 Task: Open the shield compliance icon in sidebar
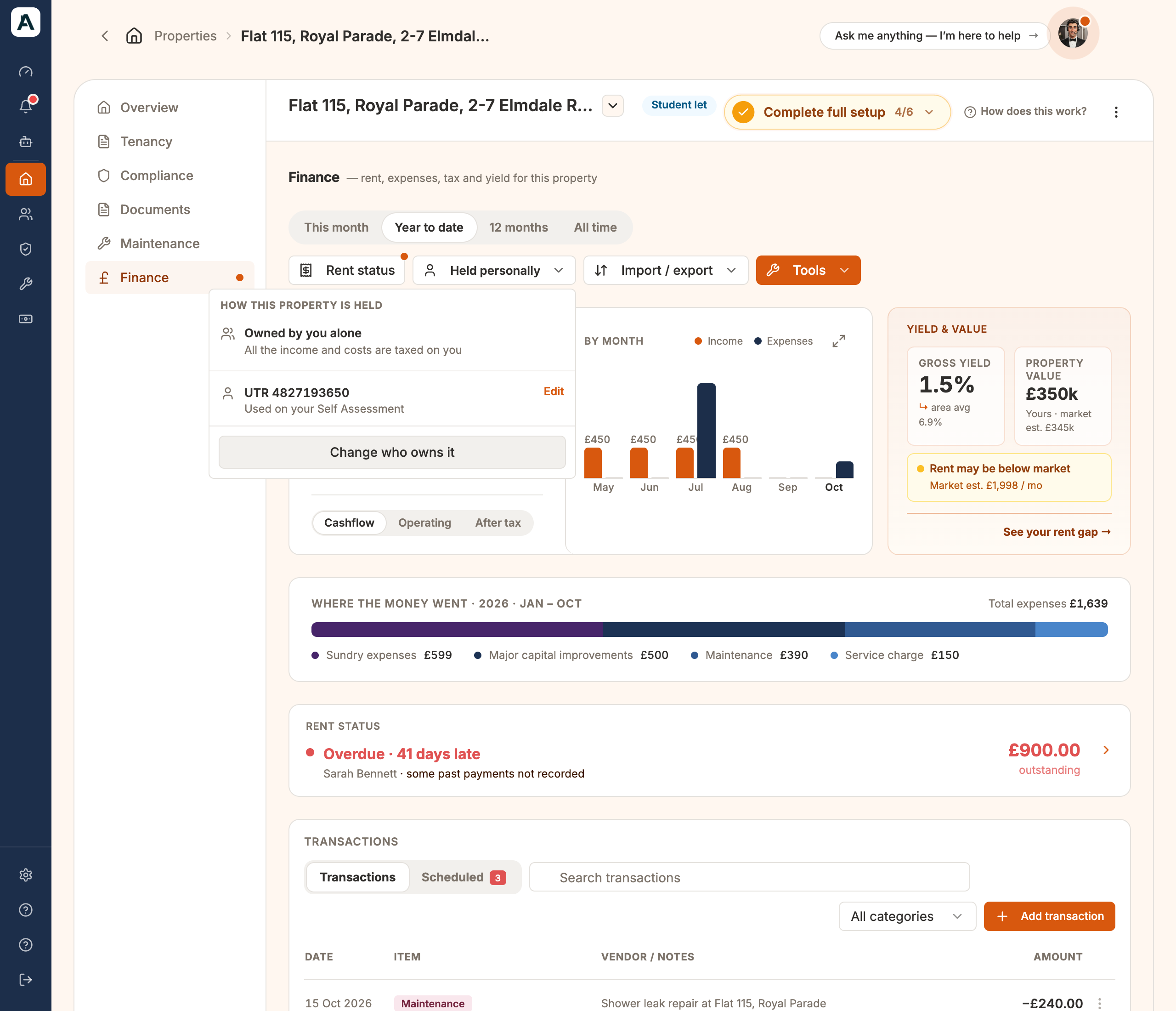[26, 249]
